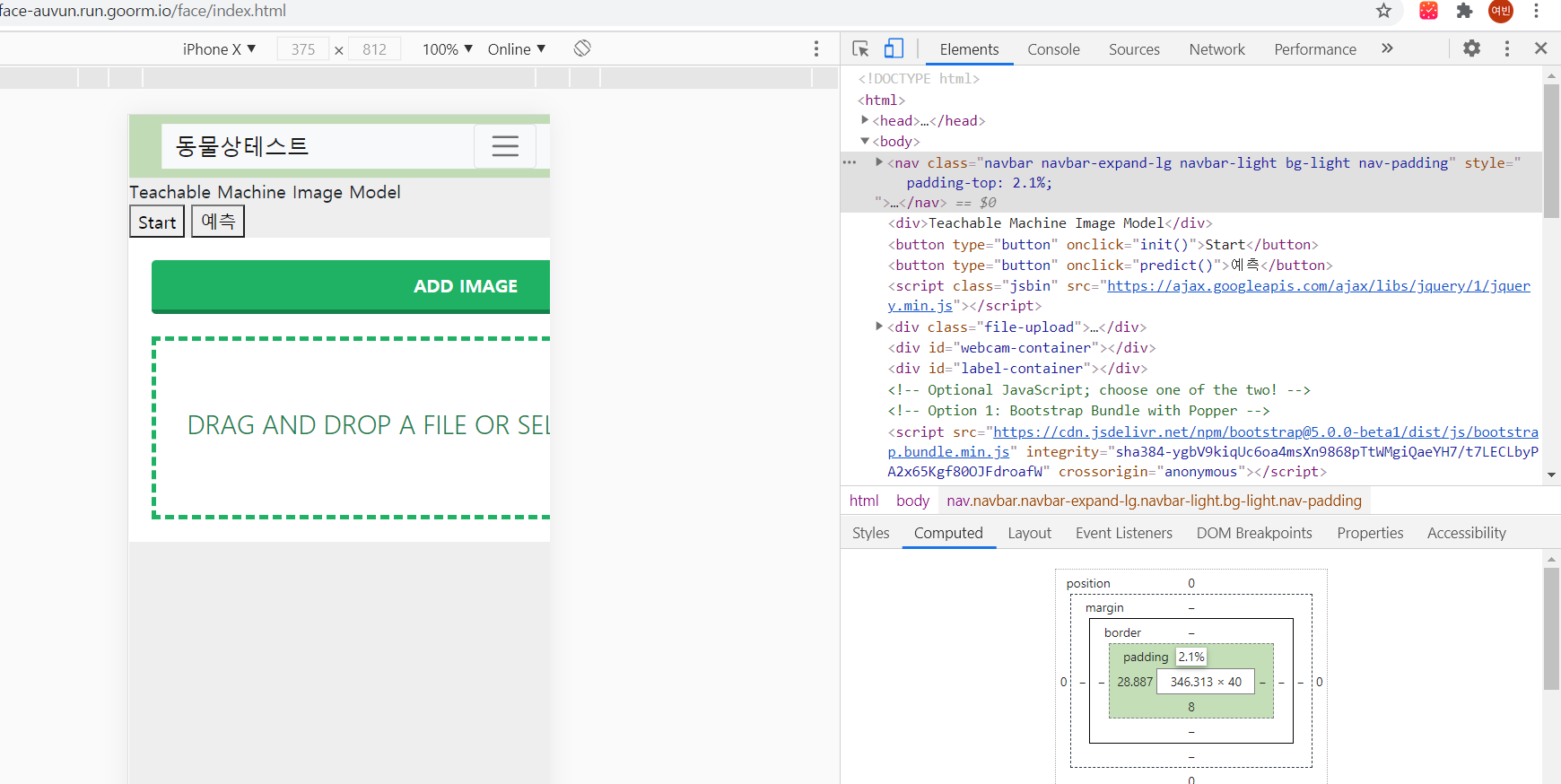Bookmark this page with the star icon
The image size is (1561, 784).
click(1383, 11)
